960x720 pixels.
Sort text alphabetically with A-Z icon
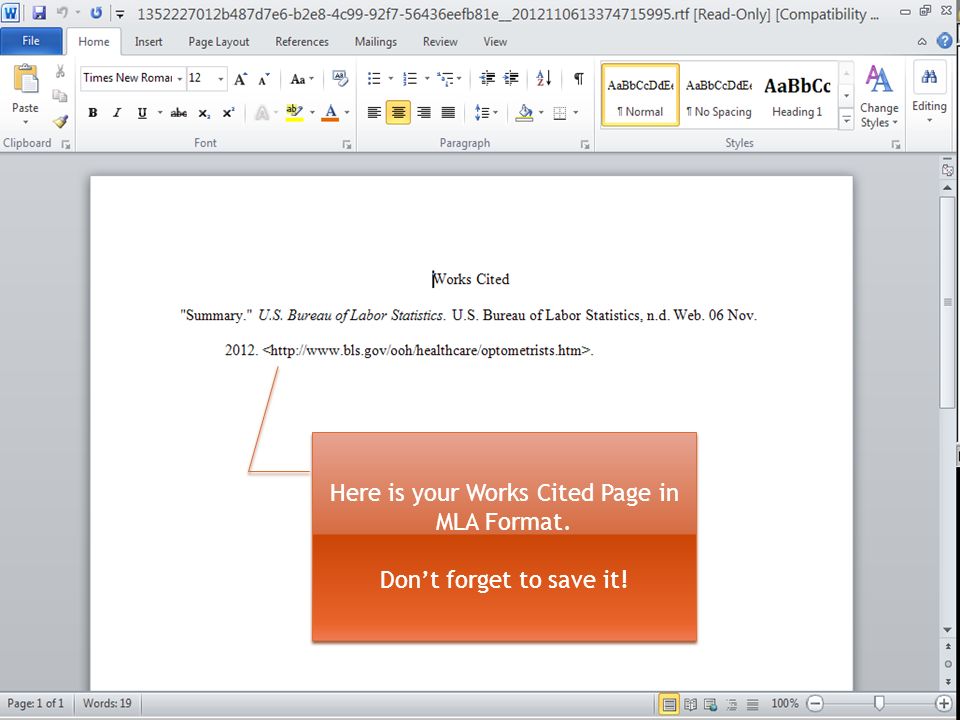pos(544,78)
